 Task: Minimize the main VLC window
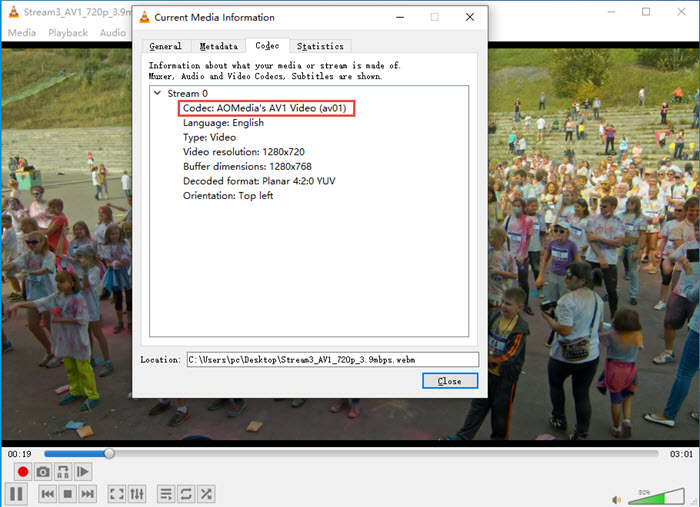pyautogui.click(x=611, y=12)
